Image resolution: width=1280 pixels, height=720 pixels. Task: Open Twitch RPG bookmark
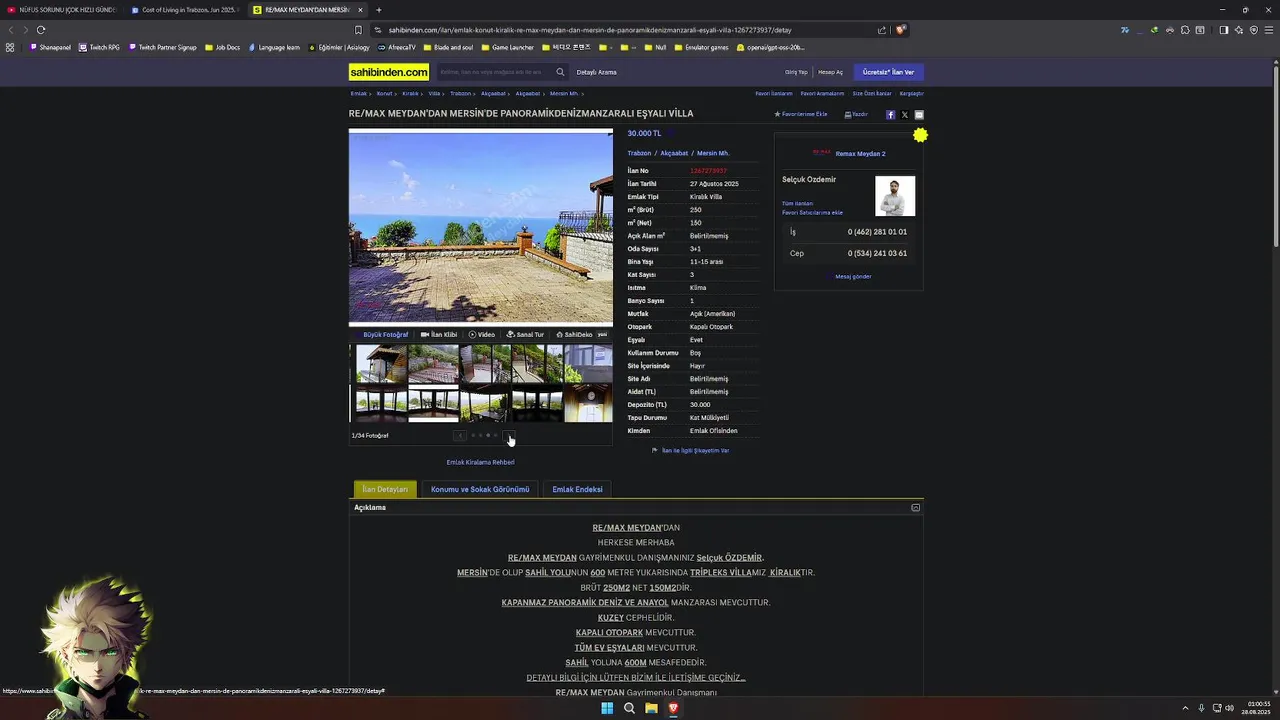tap(99, 47)
